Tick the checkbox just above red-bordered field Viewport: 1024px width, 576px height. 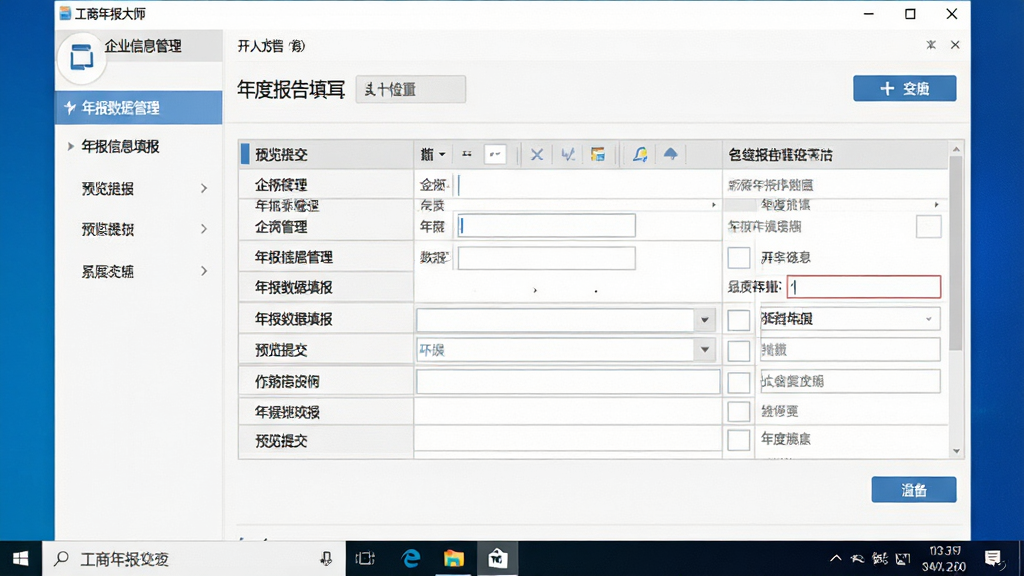(739, 257)
